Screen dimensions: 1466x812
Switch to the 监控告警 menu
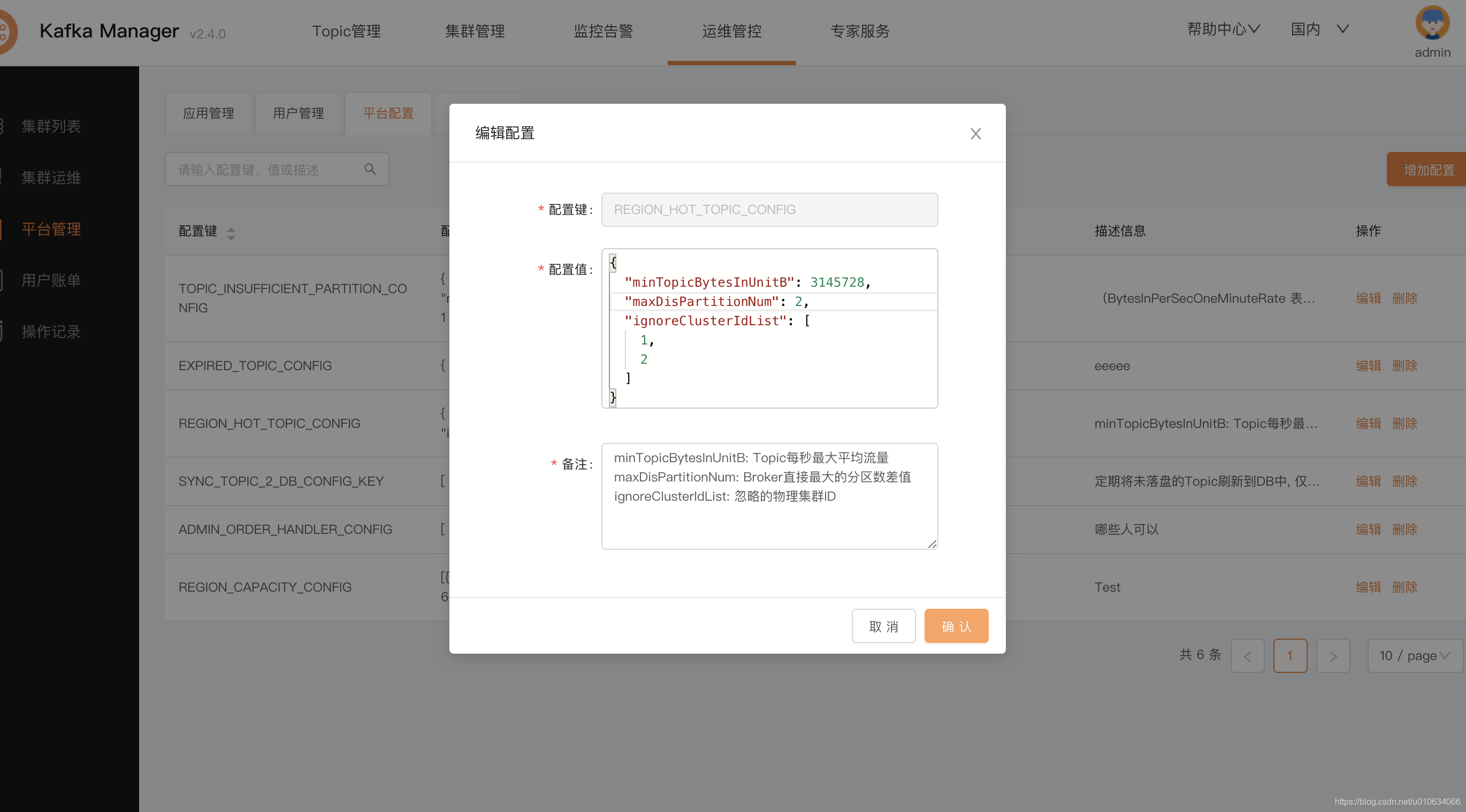[603, 32]
